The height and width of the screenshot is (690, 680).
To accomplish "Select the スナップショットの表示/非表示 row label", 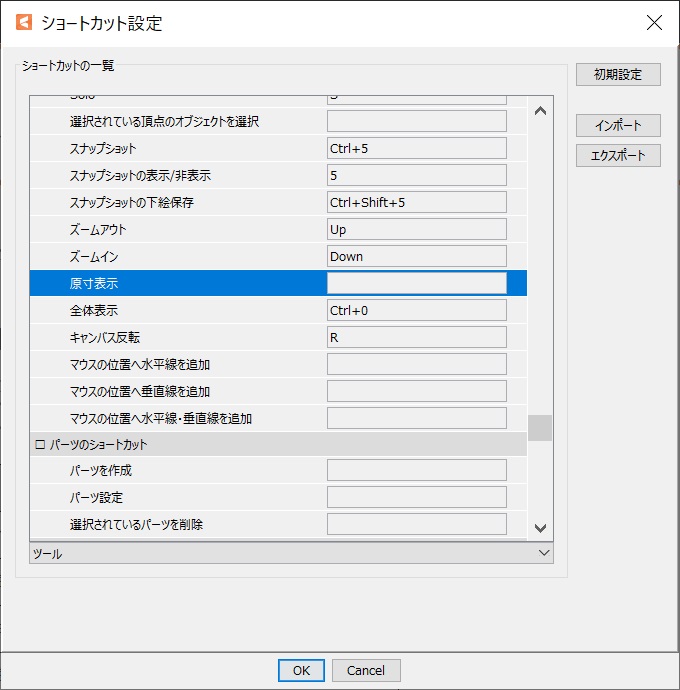I will (140, 175).
